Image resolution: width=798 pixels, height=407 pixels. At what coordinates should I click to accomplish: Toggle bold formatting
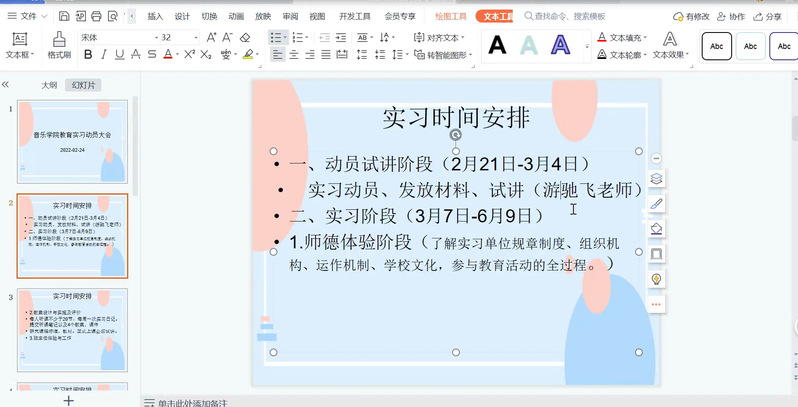tap(89, 55)
